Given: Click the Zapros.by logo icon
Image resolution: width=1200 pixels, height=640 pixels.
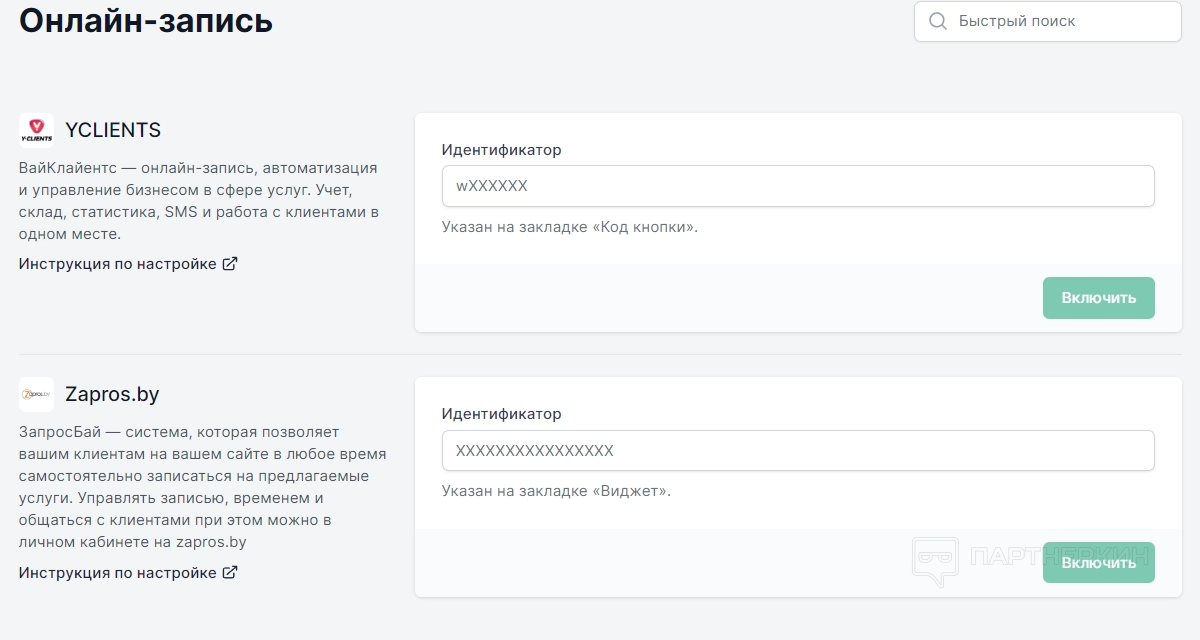Looking at the screenshot, I should point(36,394).
